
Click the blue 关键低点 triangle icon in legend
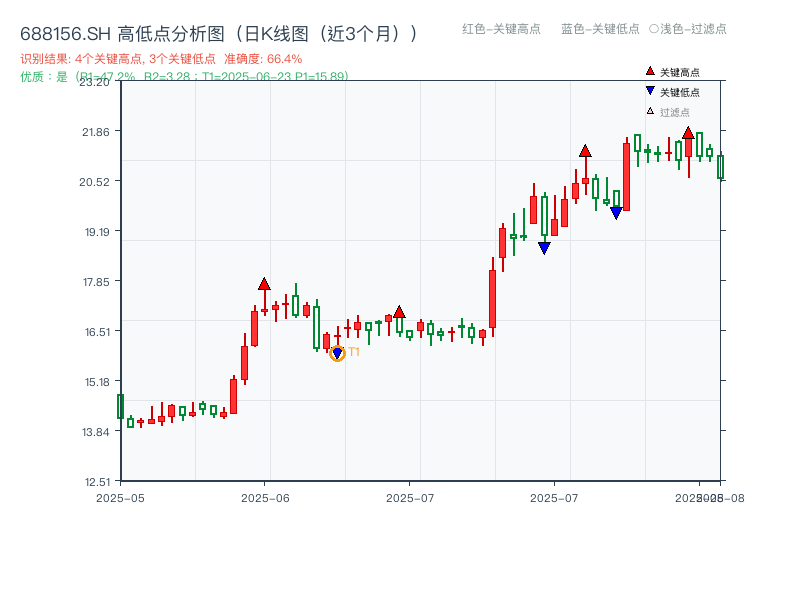tap(648, 93)
